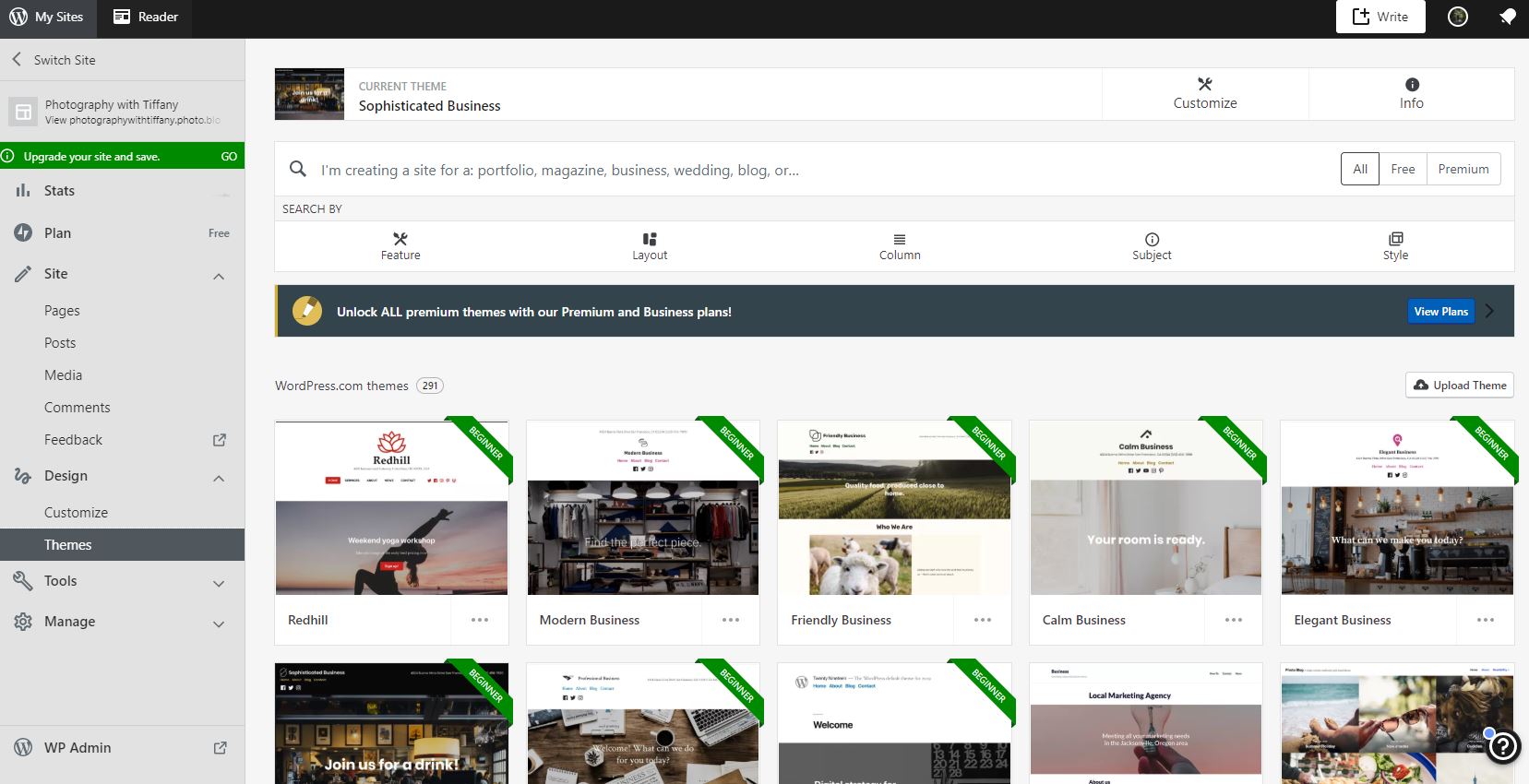The height and width of the screenshot is (784, 1529).
Task: Open user profile avatar in top bar
Action: click(x=1458, y=17)
